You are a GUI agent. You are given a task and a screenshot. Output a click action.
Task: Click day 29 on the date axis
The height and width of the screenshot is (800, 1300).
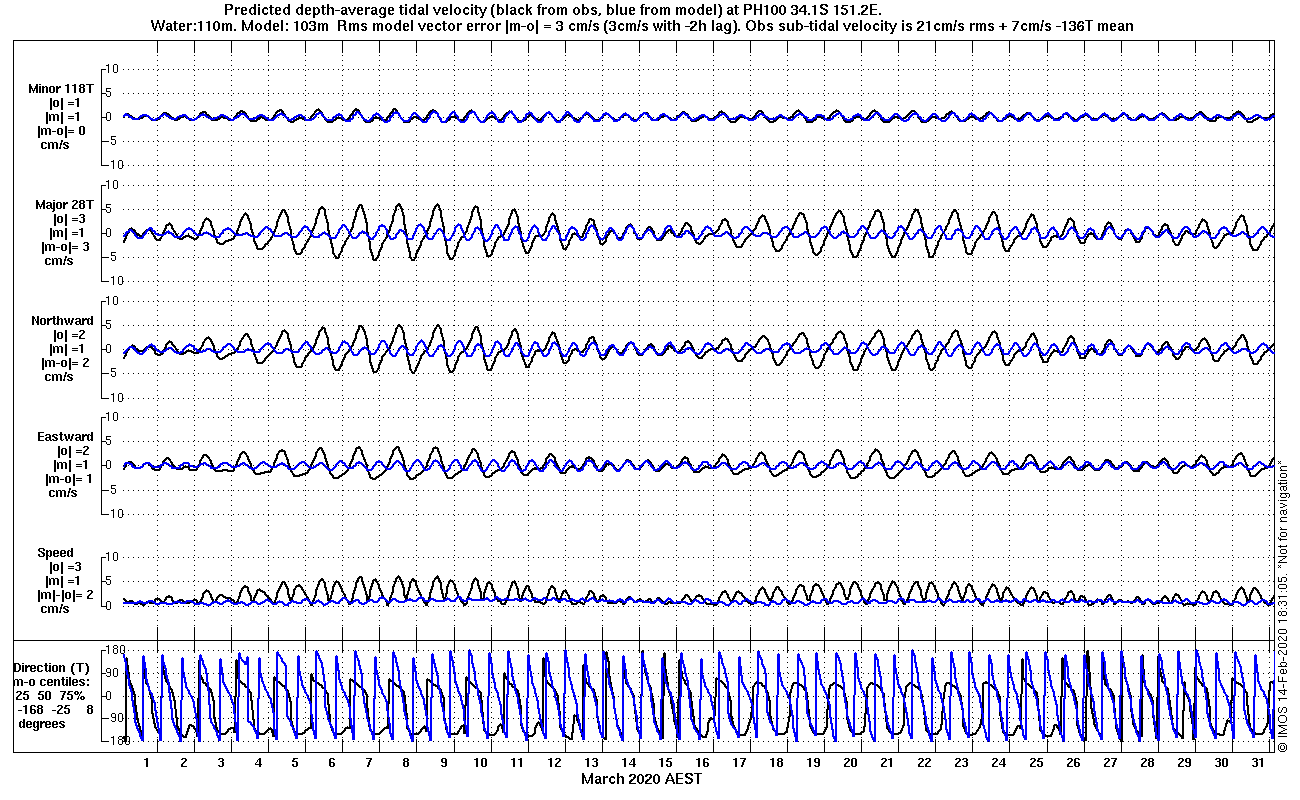pyautogui.click(x=1184, y=762)
